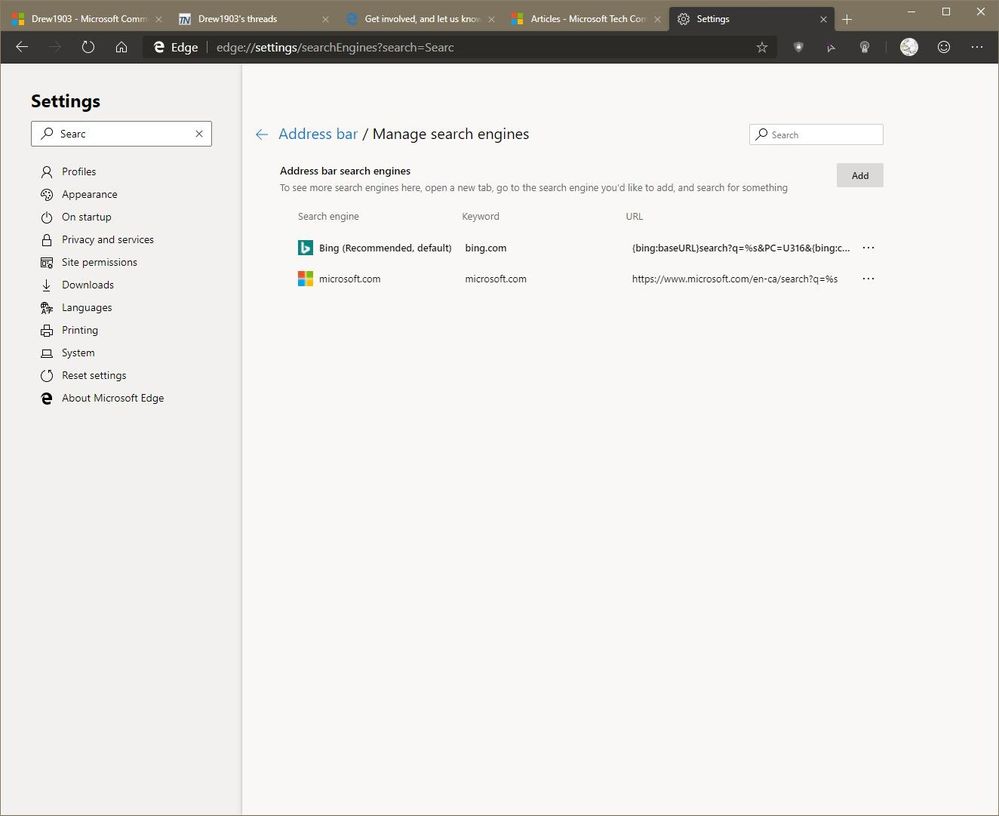The image size is (999, 816).
Task: Open more actions for Bing row
Action: (x=868, y=248)
